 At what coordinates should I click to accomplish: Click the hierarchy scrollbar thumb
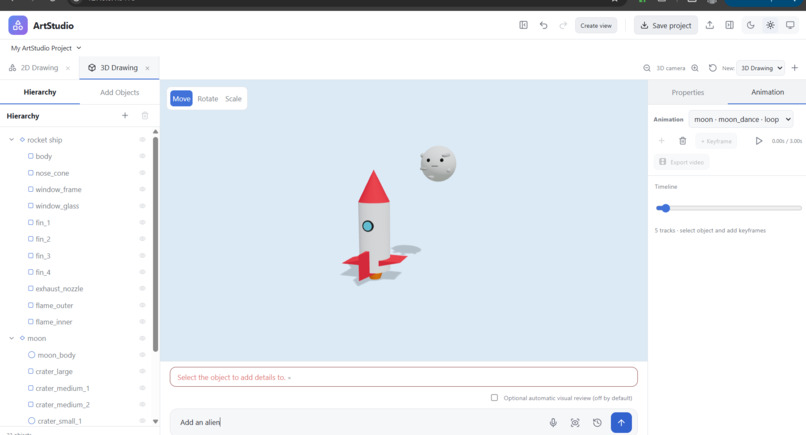coord(155,244)
